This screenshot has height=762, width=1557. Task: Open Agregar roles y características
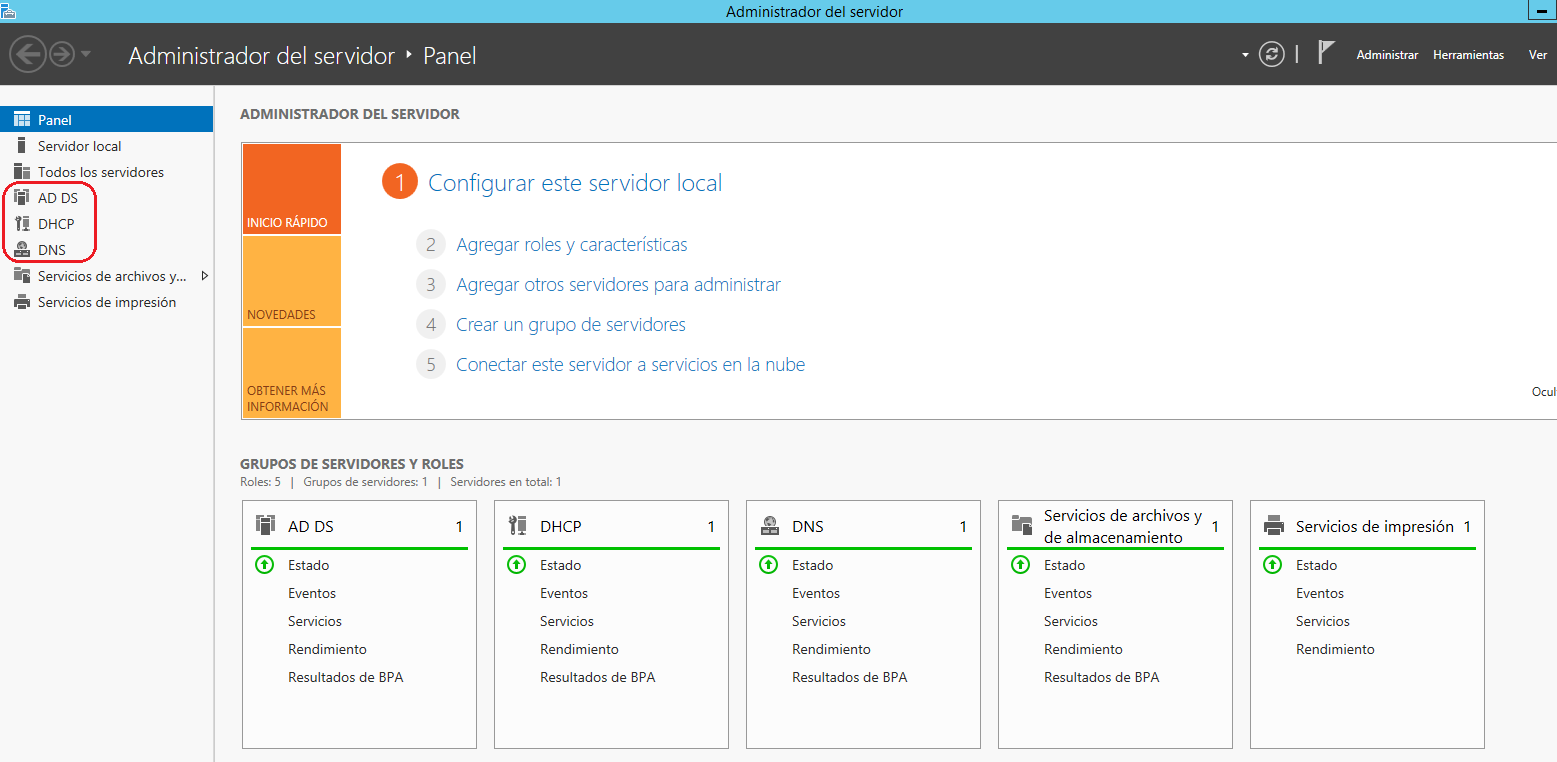point(572,245)
